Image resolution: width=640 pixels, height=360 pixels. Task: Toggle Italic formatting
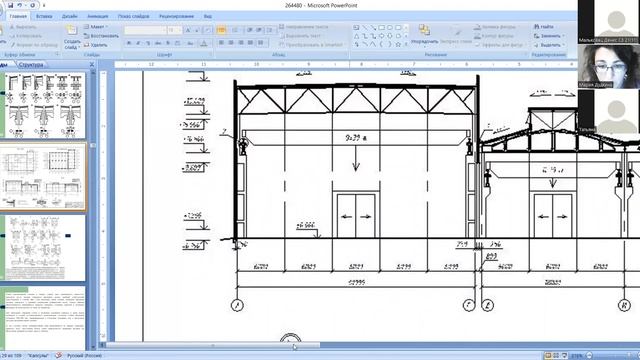pyautogui.click(x=138, y=43)
